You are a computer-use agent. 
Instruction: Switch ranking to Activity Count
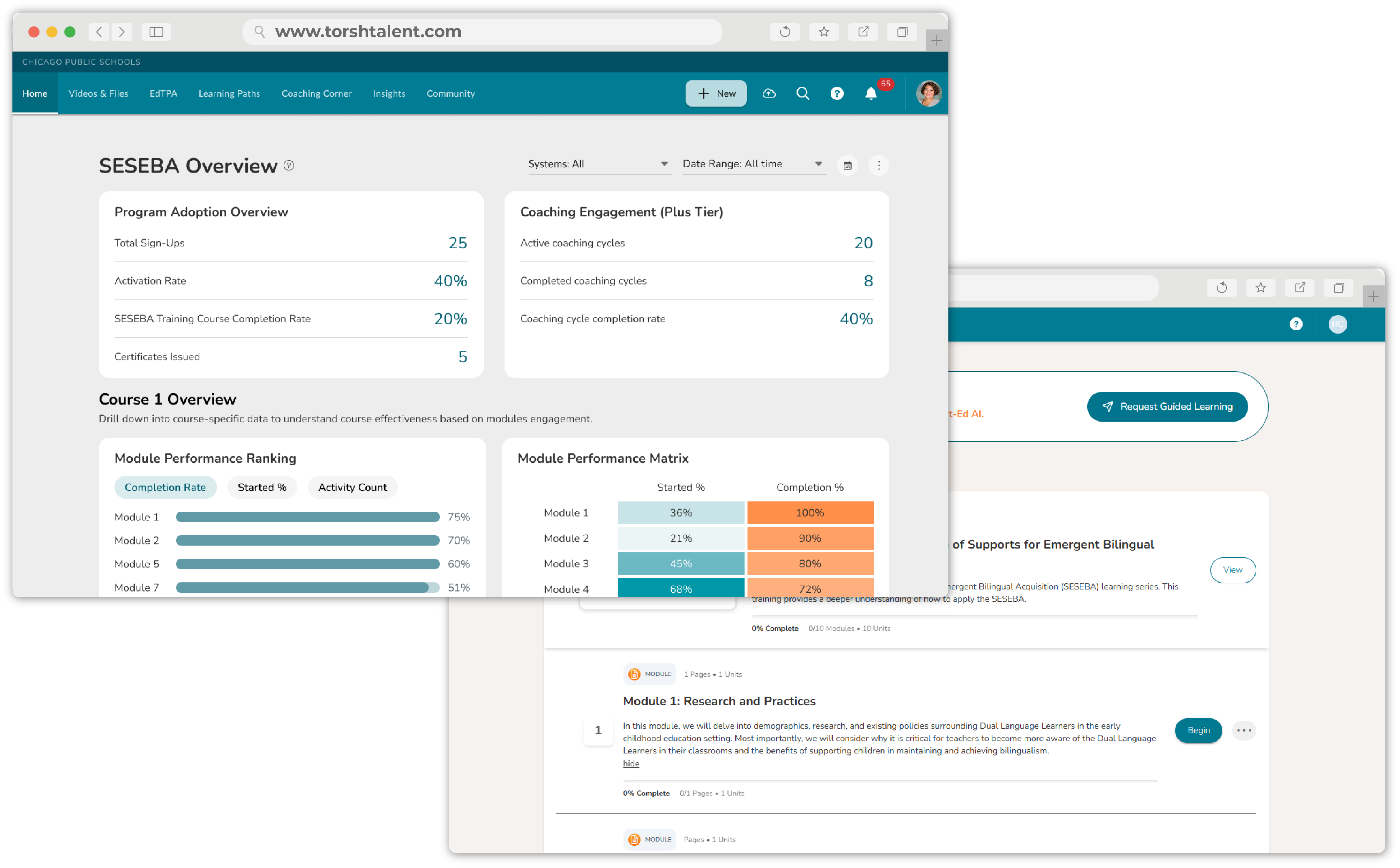[352, 487]
